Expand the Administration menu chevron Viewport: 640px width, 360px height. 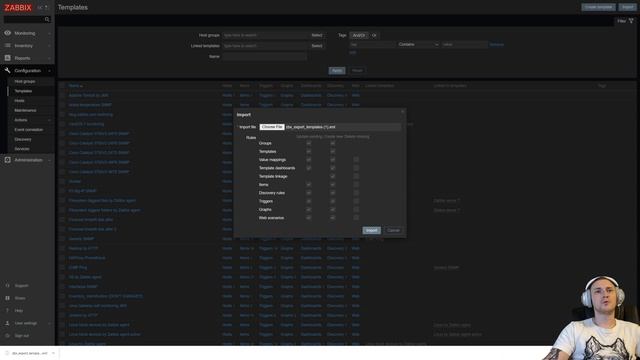tap(49, 160)
